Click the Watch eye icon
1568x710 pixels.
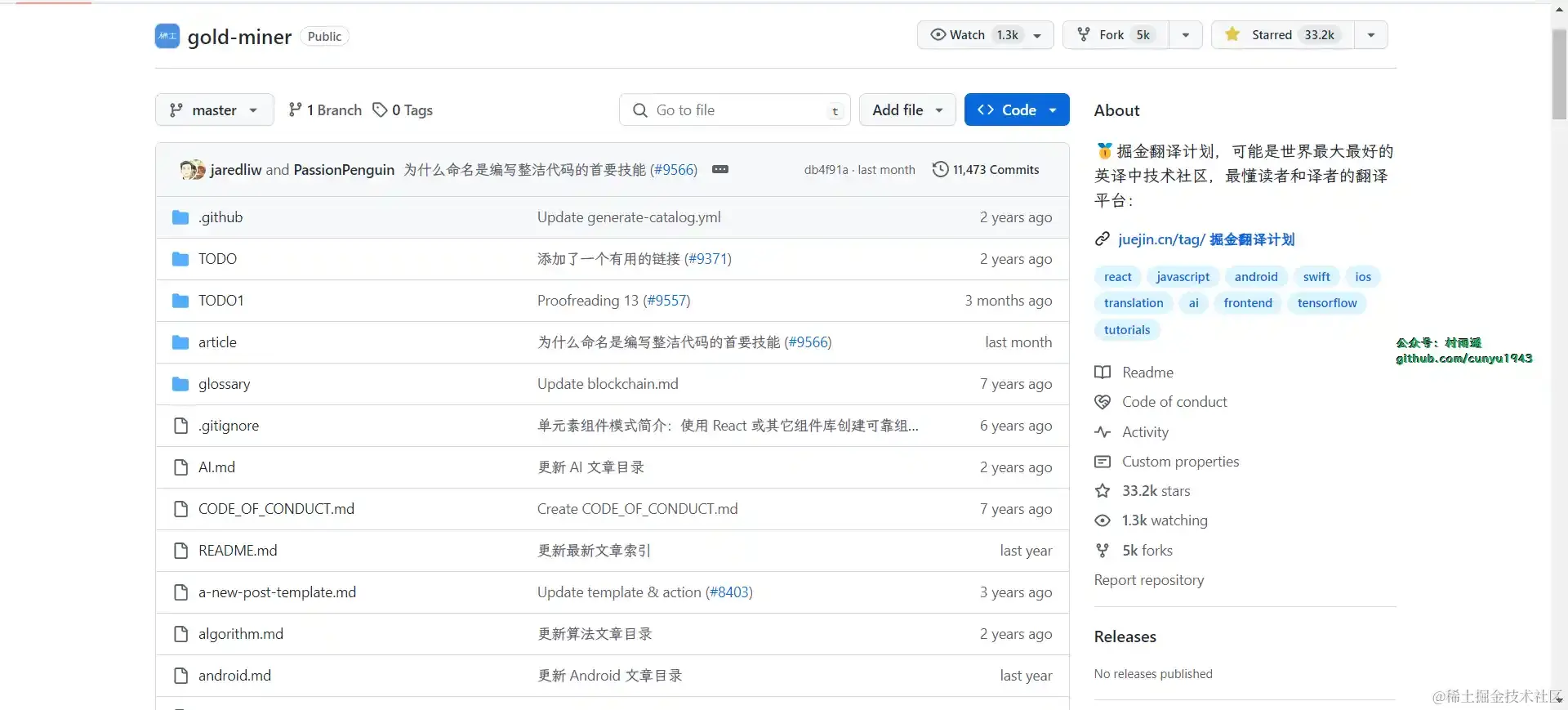pos(938,34)
